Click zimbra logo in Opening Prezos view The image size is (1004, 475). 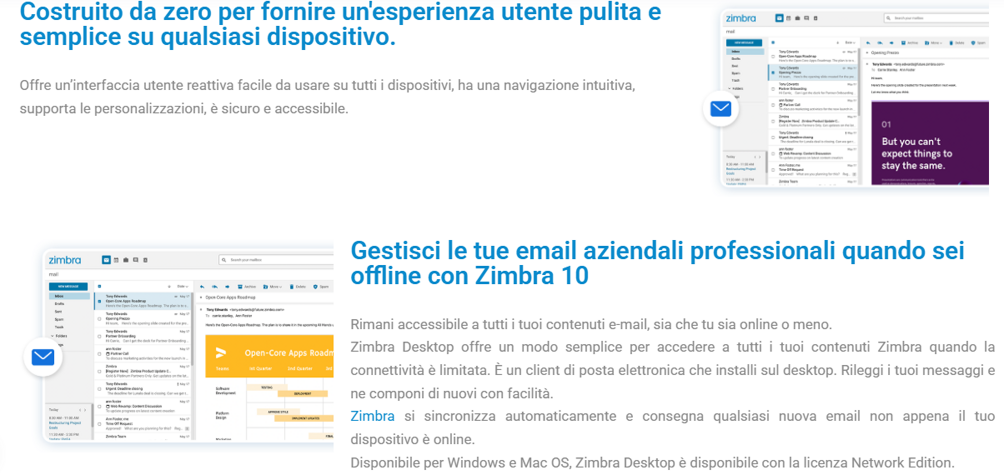(741, 18)
